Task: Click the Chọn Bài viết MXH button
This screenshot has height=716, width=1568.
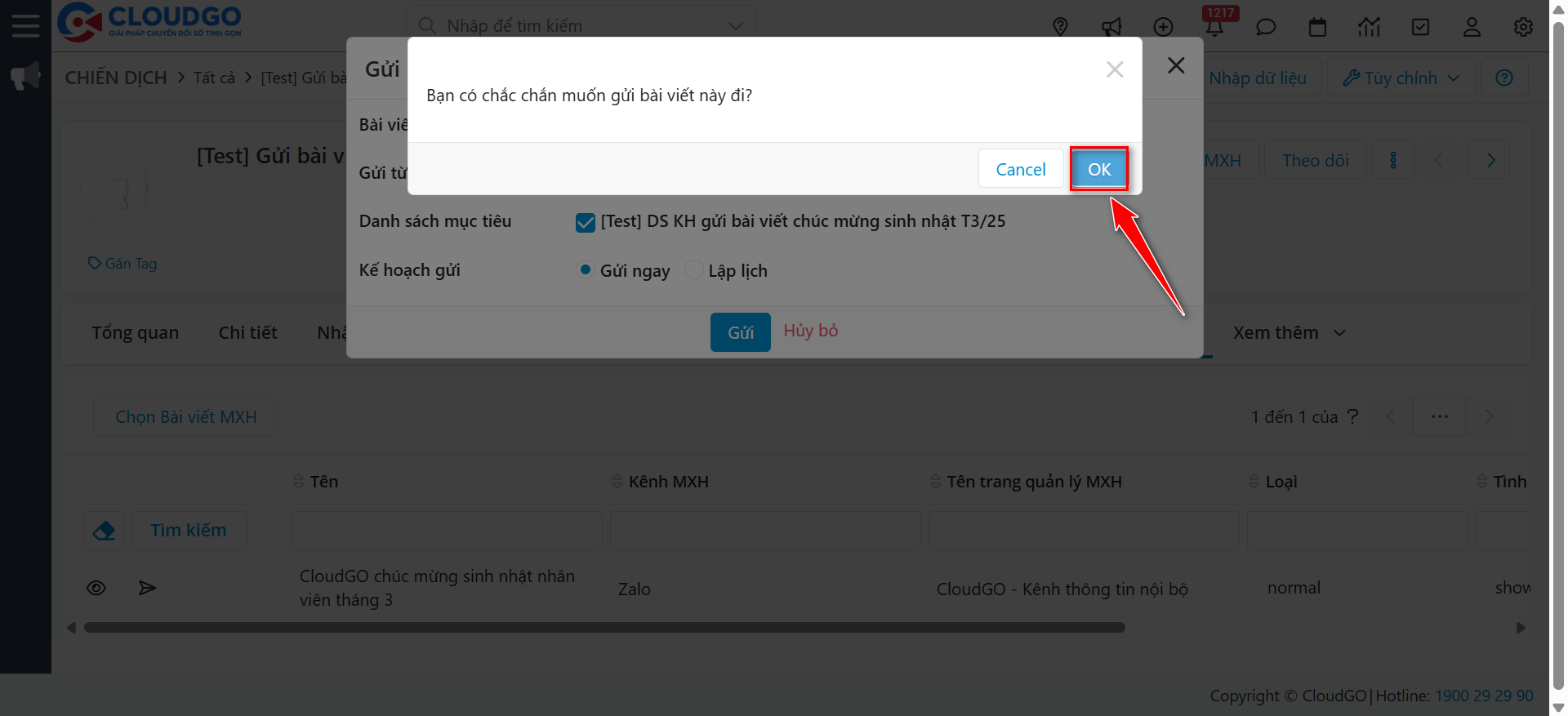Action: point(185,417)
